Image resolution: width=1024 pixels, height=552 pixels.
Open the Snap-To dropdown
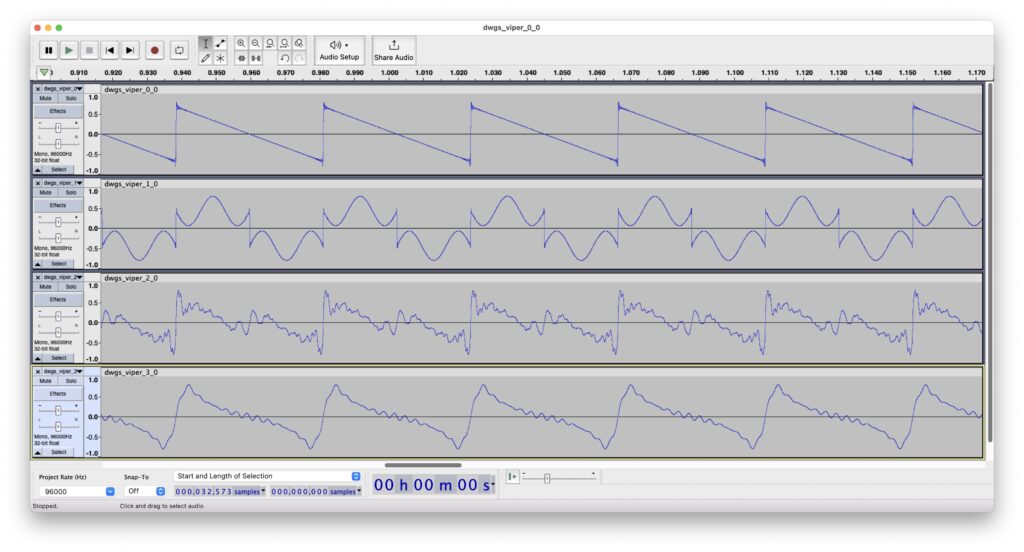(160, 491)
